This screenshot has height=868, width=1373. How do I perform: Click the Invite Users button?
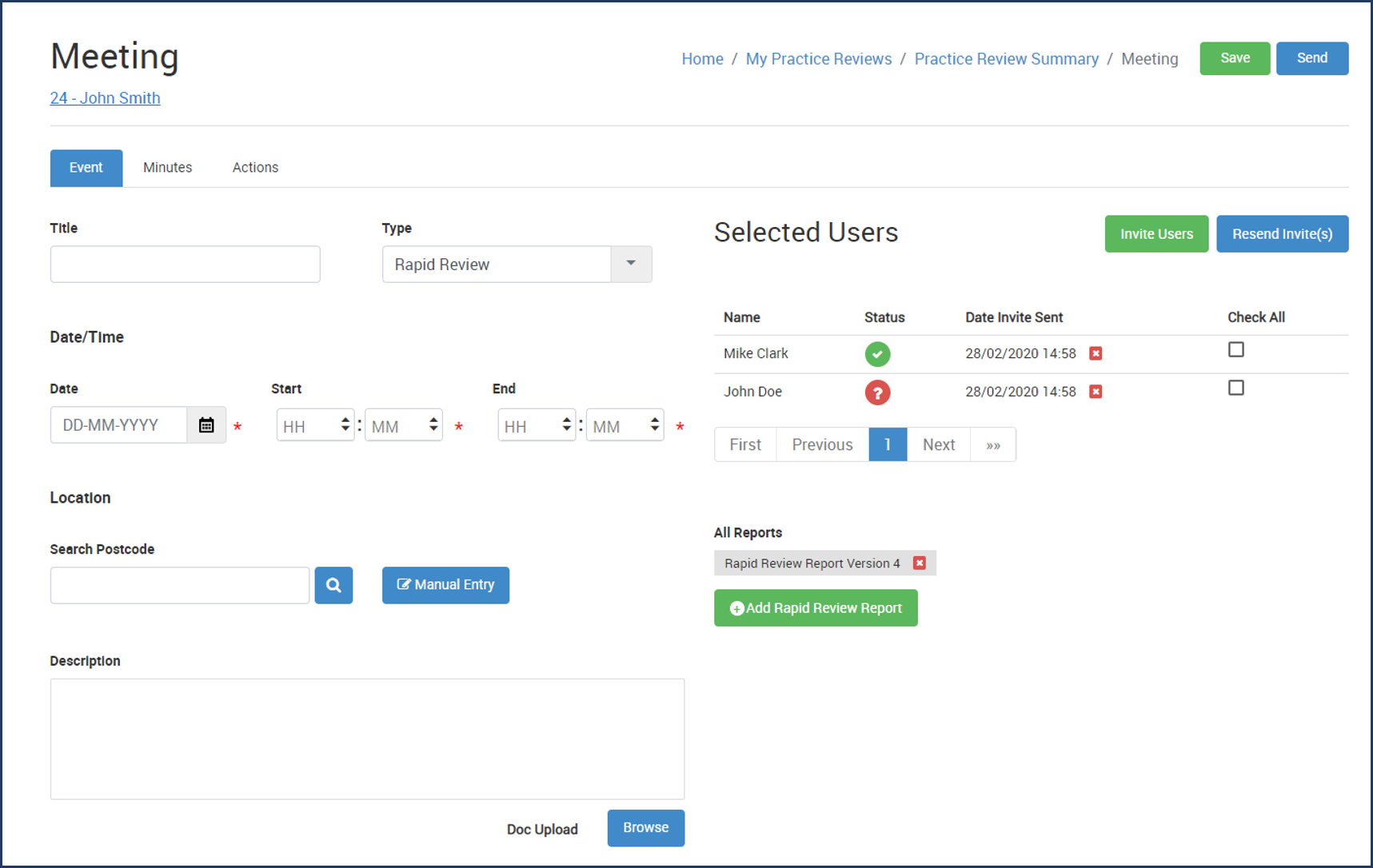click(1155, 234)
